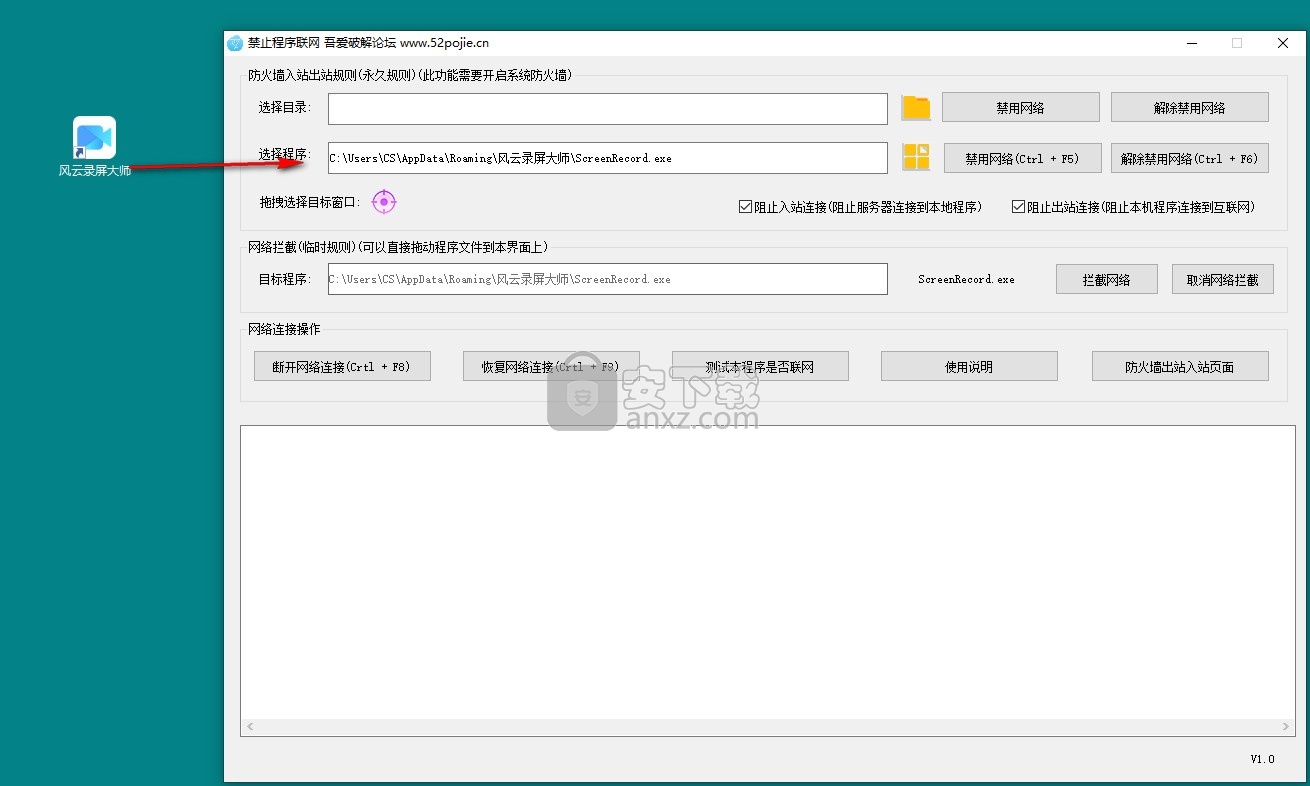This screenshot has width=1310, height=786.
Task: Click the 禁用网络 button for directory
Action: (x=1021, y=108)
